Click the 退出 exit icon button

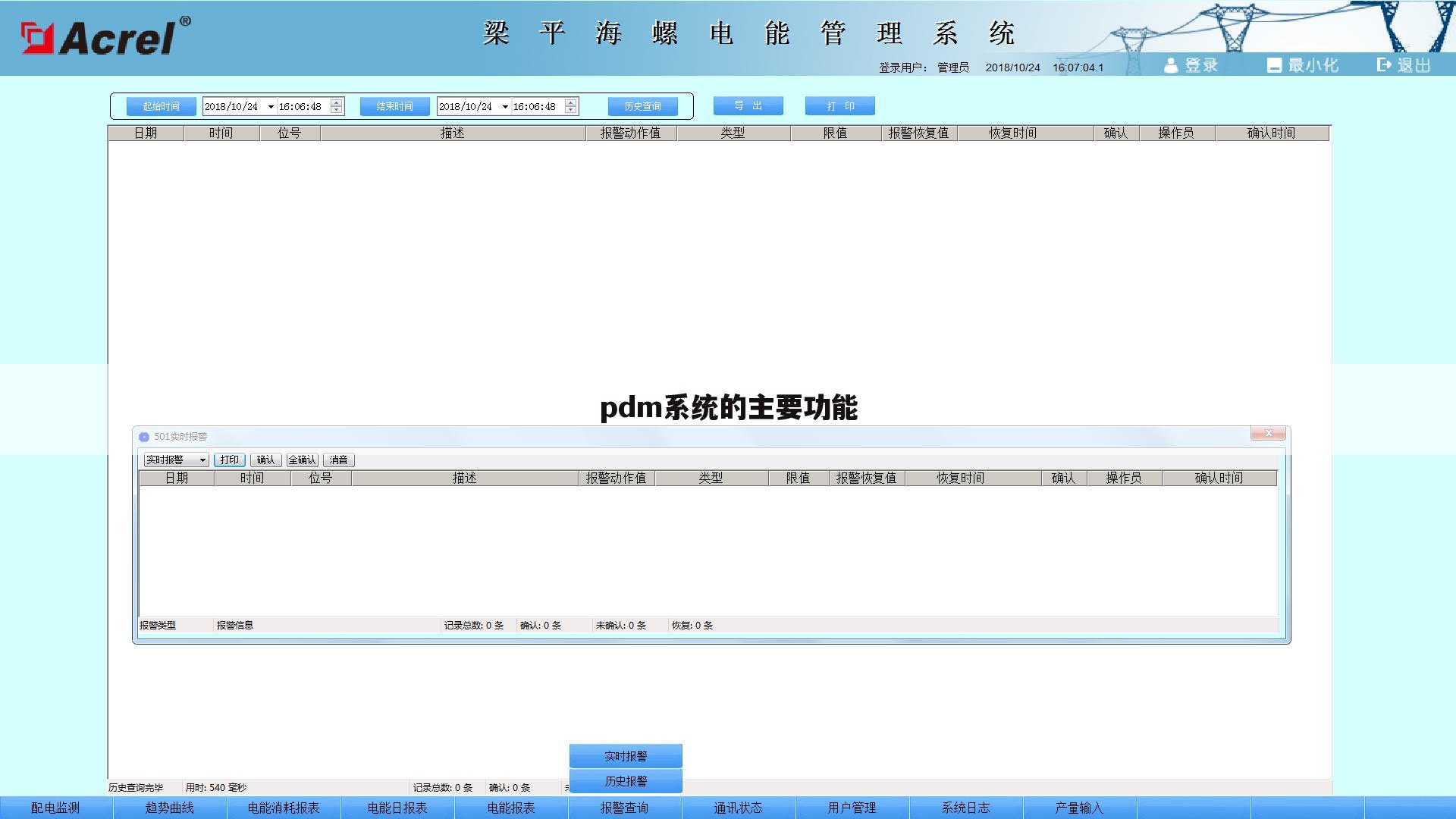click(x=1384, y=65)
